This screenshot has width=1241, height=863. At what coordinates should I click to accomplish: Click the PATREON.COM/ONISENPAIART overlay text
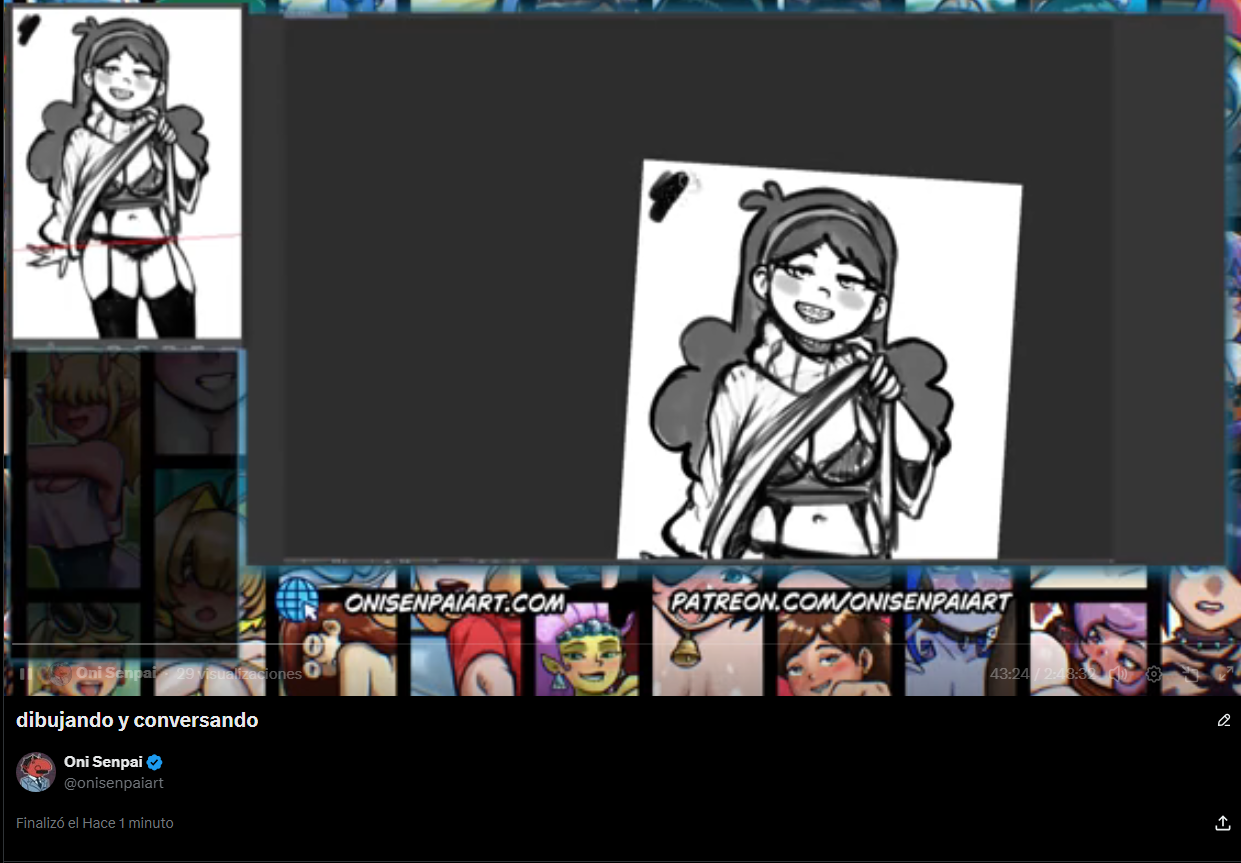pos(841,602)
